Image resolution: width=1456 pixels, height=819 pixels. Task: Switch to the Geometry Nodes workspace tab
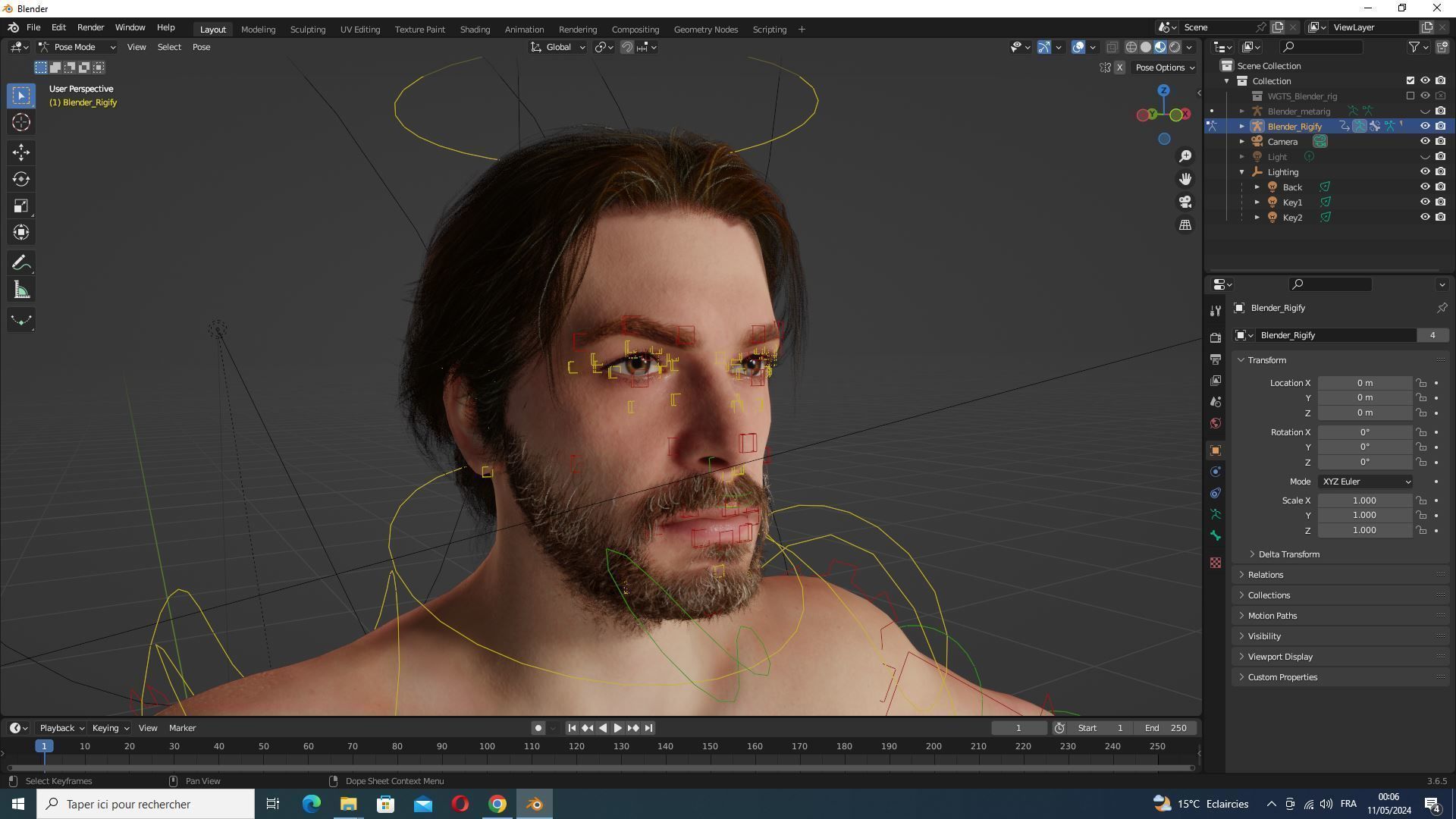tap(705, 30)
